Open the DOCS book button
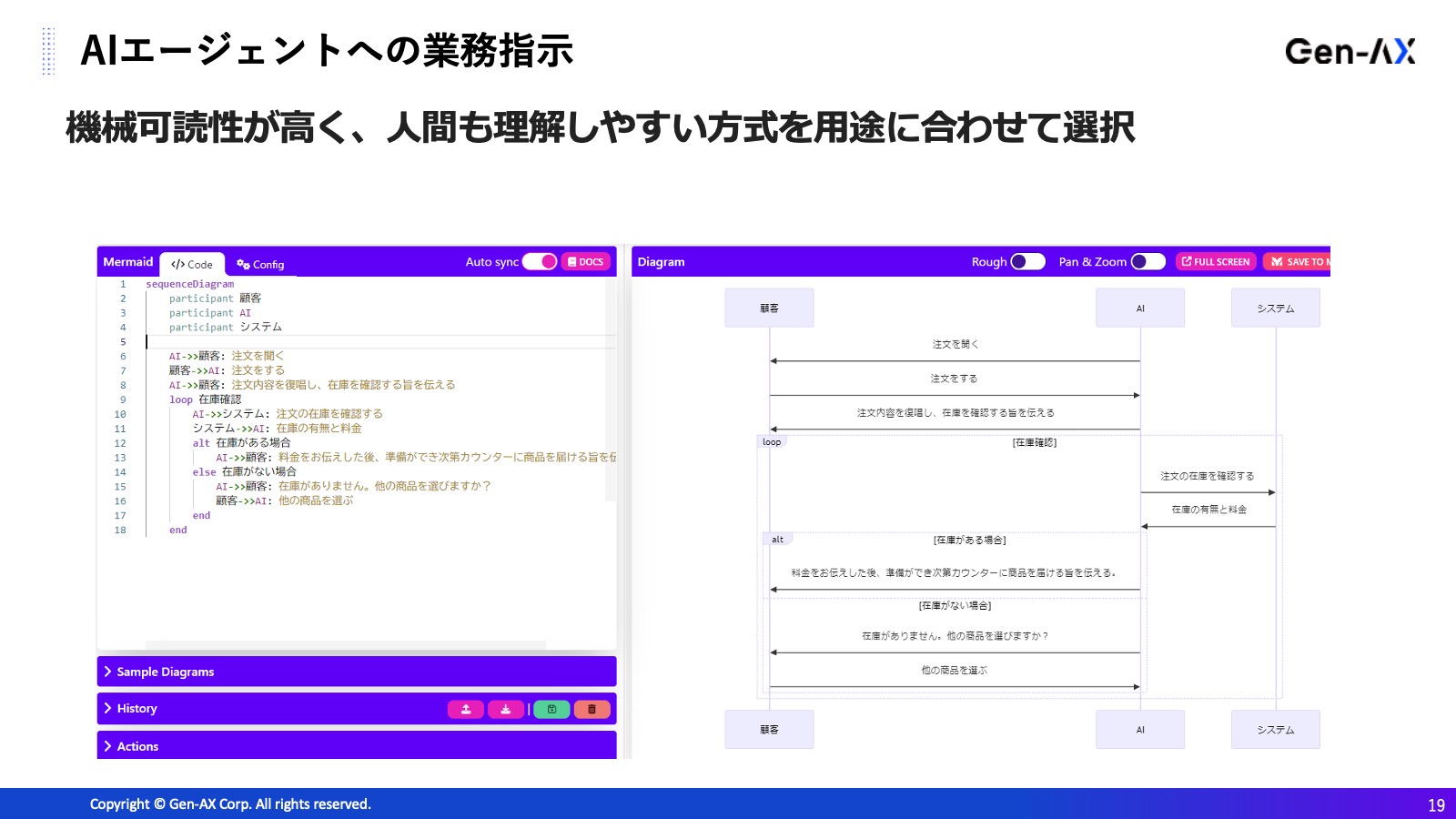The width and height of the screenshot is (1456, 819). click(585, 262)
